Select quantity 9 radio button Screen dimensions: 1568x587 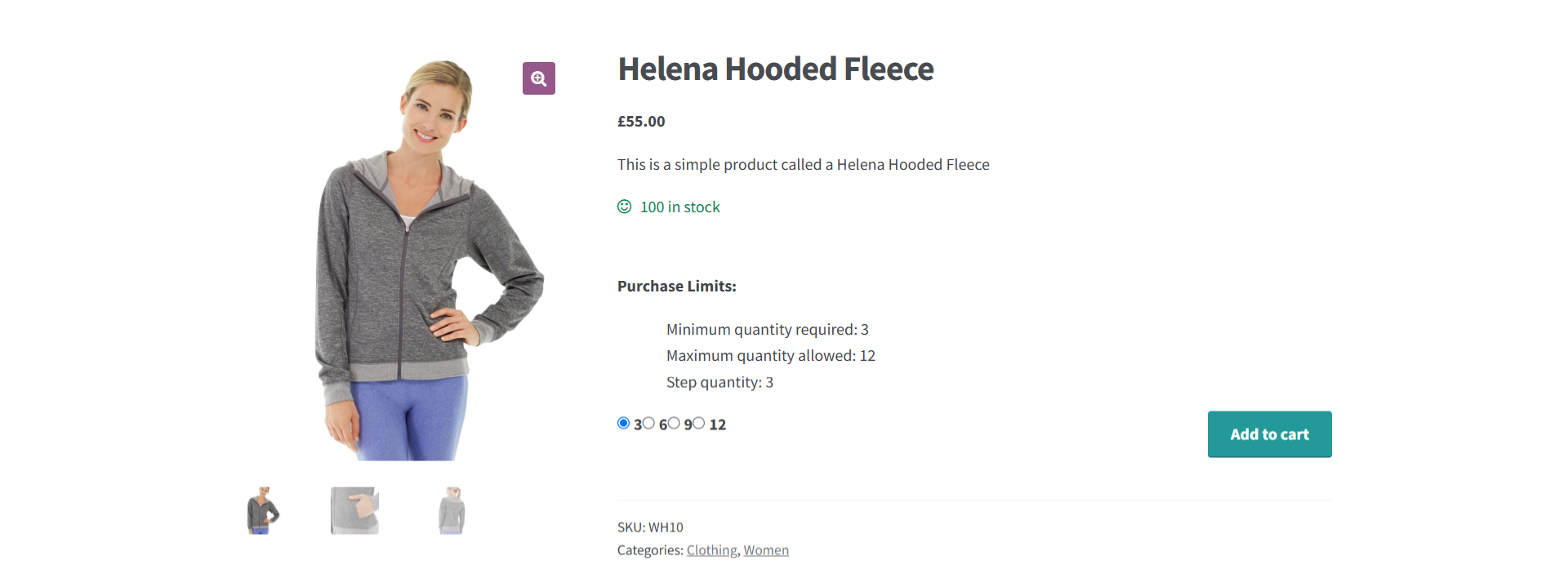[675, 424]
